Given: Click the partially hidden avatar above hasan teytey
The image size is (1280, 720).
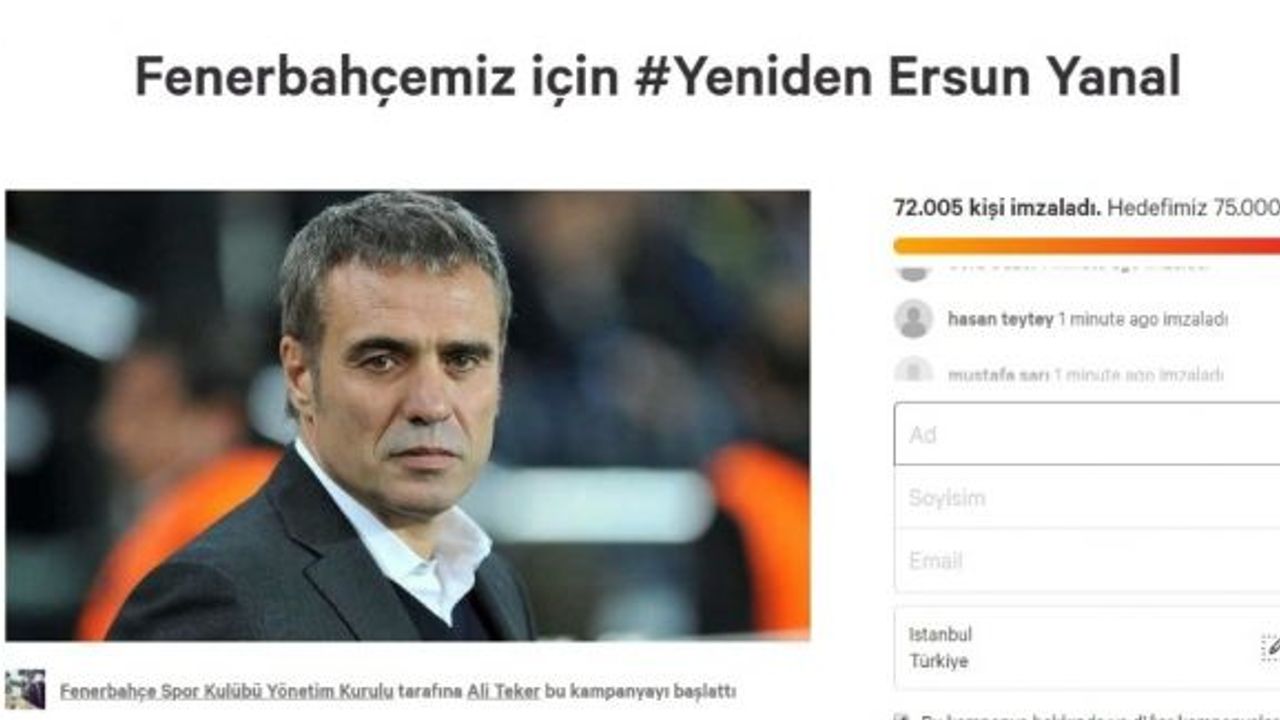Looking at the screenshot, I should pyautogui.click(x=913, y=272).
